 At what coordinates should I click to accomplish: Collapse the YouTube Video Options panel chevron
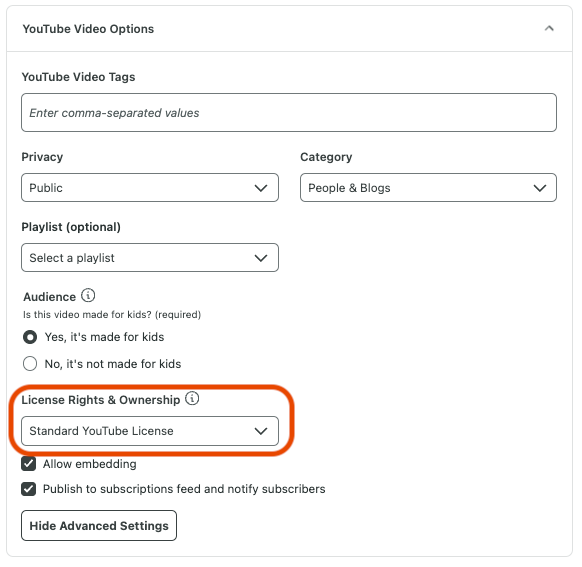click(x=549, y=29)
